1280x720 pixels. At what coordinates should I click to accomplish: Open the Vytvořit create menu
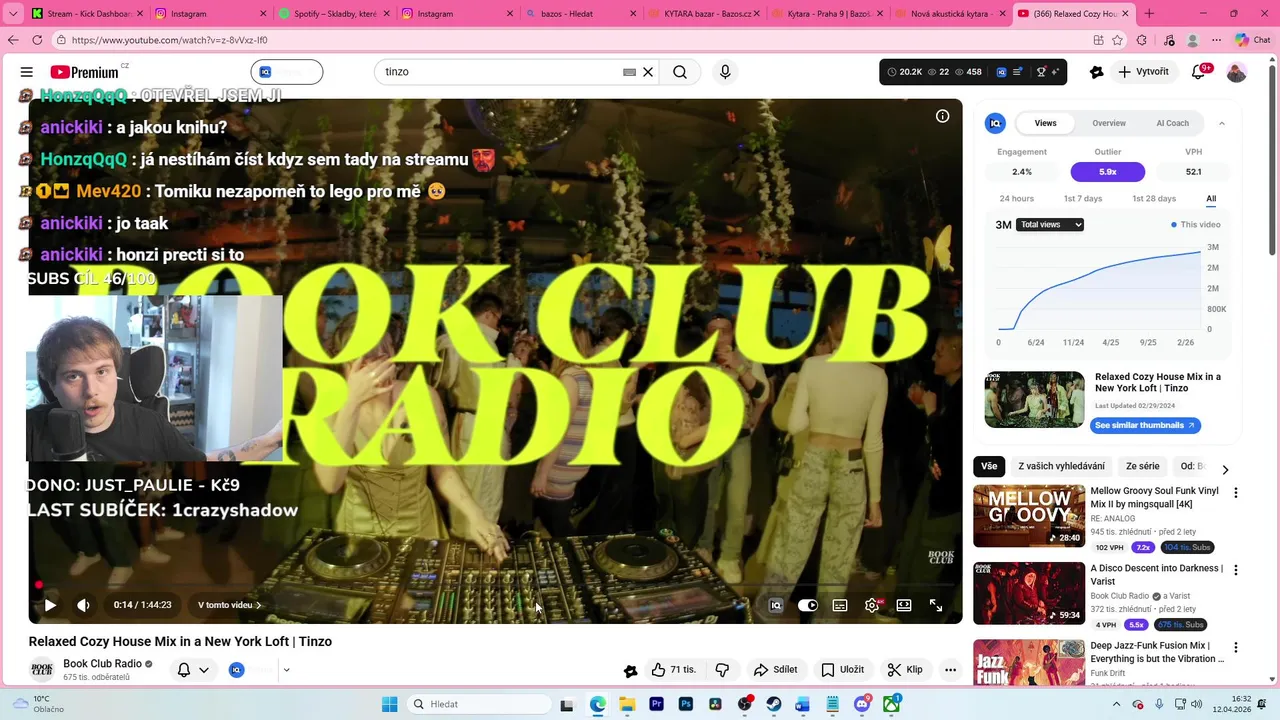point(1144,72)
